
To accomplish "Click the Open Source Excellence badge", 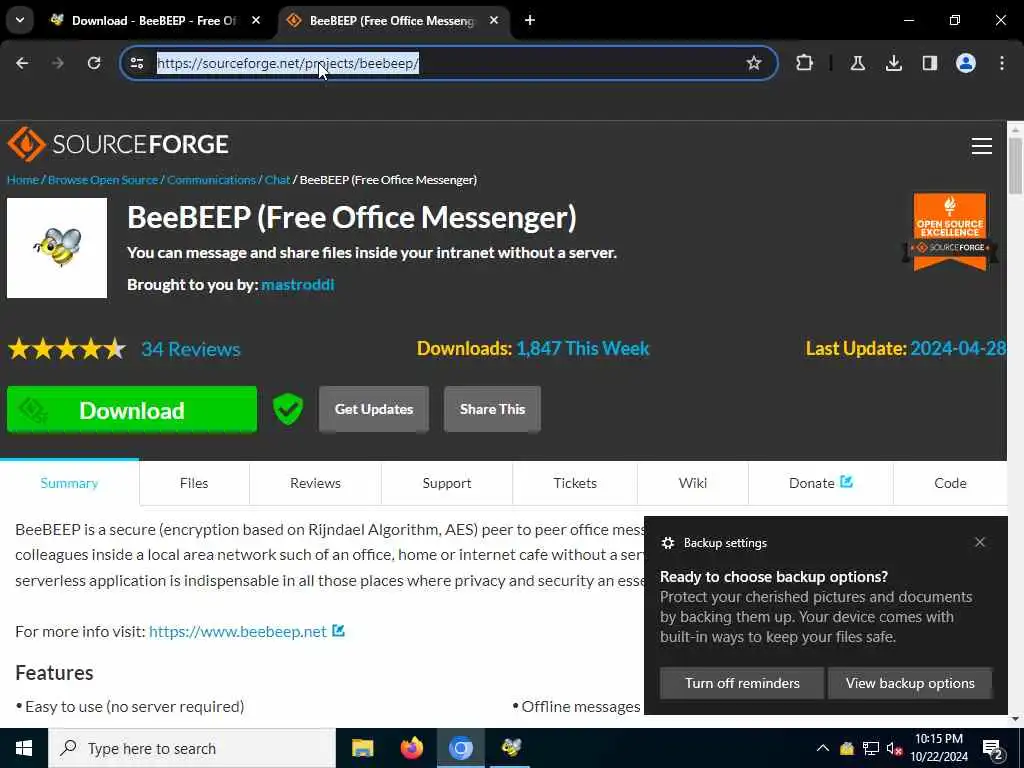I will tap(950, 232).
